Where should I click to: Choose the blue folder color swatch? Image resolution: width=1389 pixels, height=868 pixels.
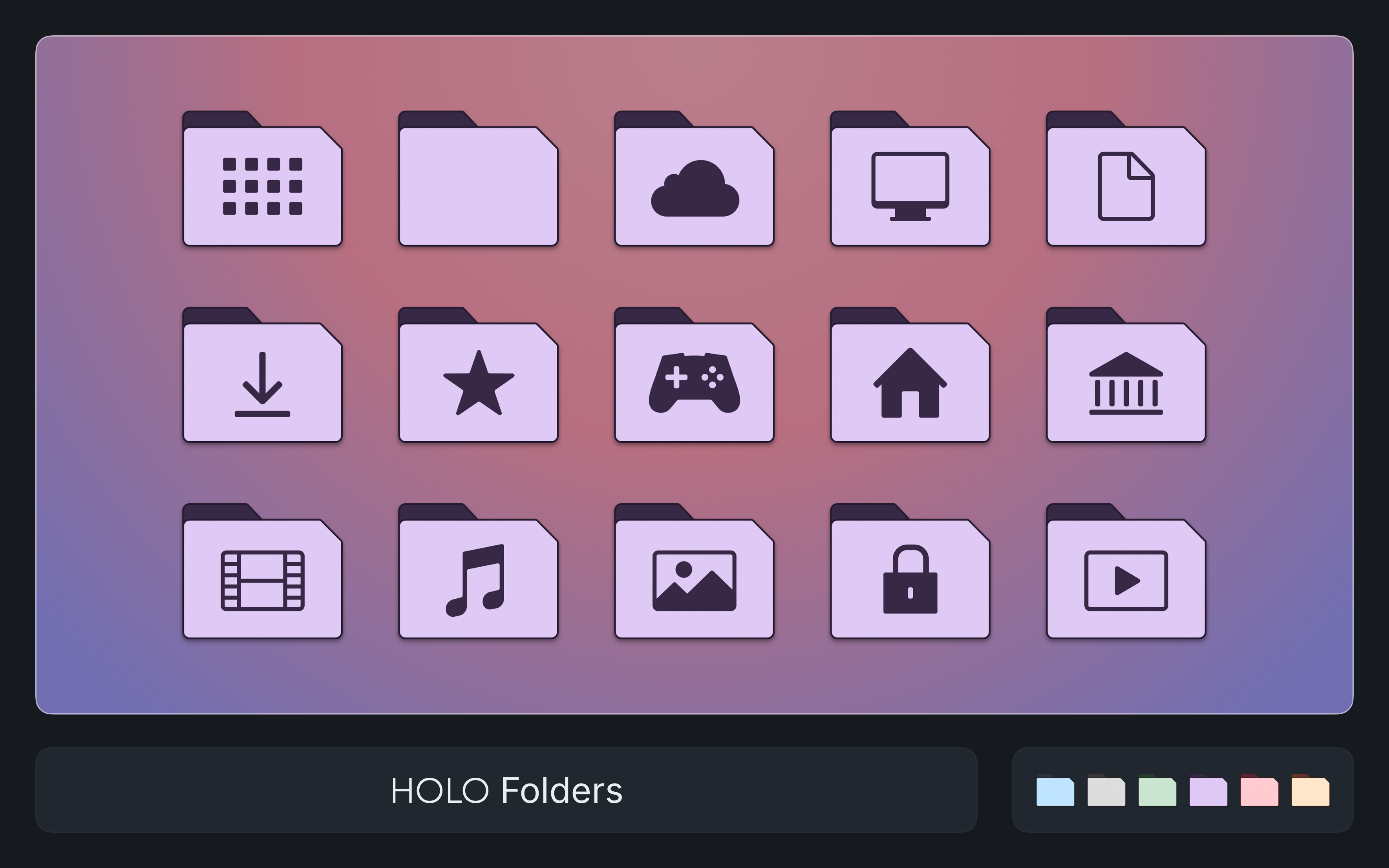tap(1055, 791)
